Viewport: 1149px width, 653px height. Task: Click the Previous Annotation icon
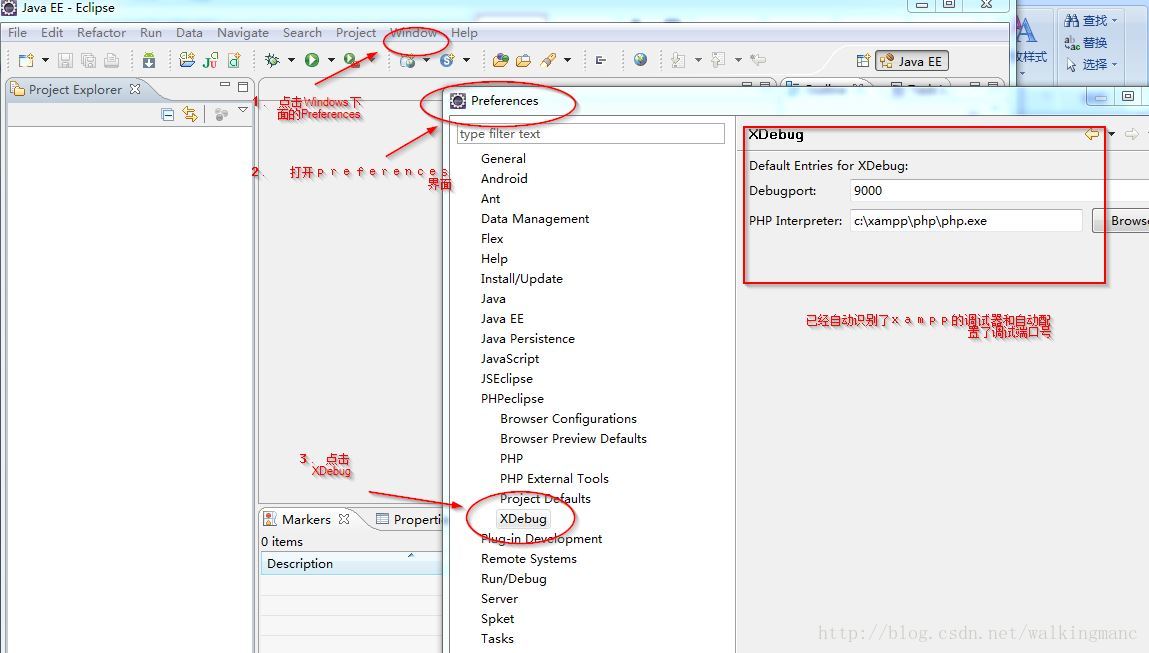718,60
